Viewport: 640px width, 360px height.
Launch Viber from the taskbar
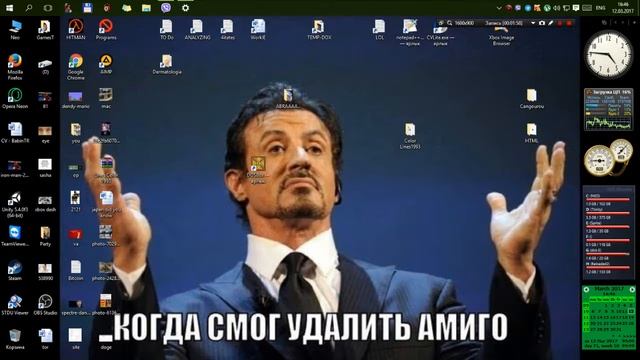166,8
